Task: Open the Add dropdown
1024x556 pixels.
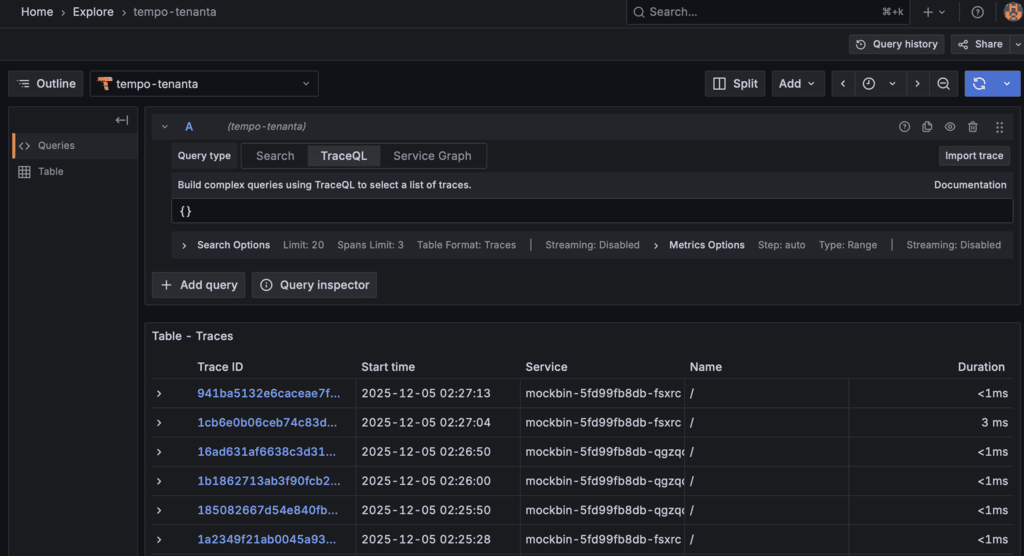Action: (797, 84)
